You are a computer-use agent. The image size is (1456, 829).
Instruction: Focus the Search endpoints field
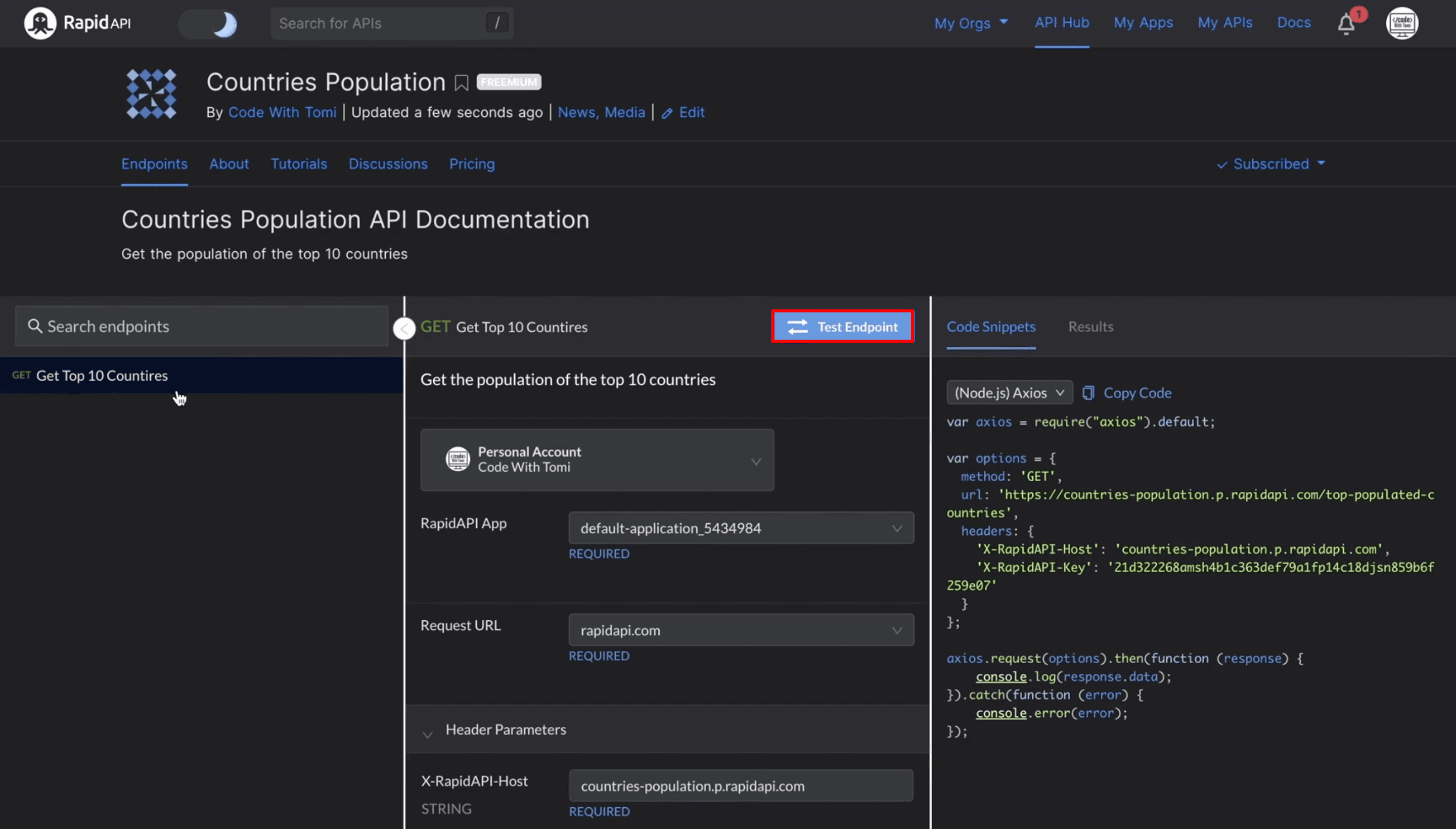pyautogui.click(x=202, y=326)
